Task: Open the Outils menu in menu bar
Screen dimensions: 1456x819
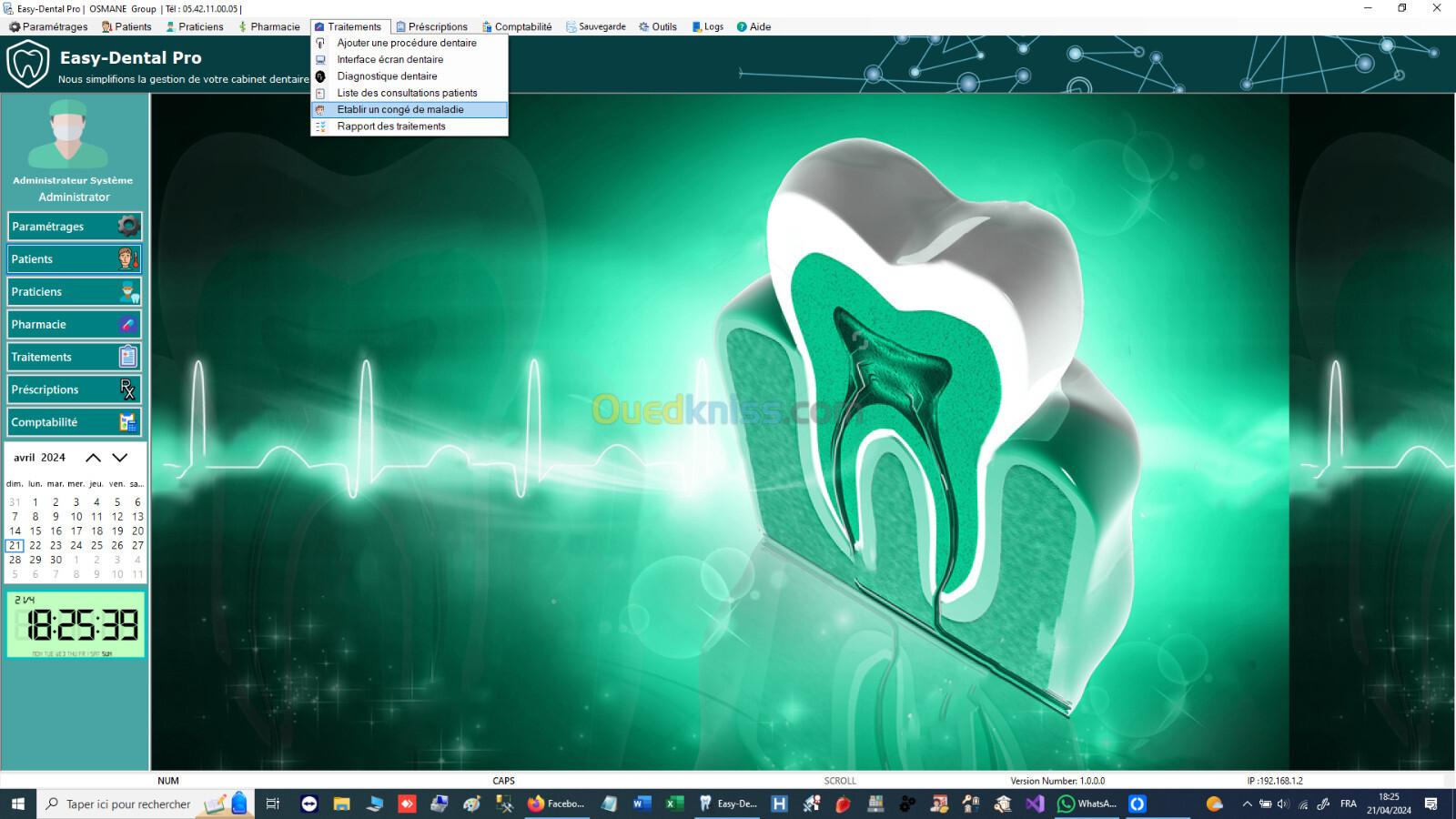Action: point(658,26)
